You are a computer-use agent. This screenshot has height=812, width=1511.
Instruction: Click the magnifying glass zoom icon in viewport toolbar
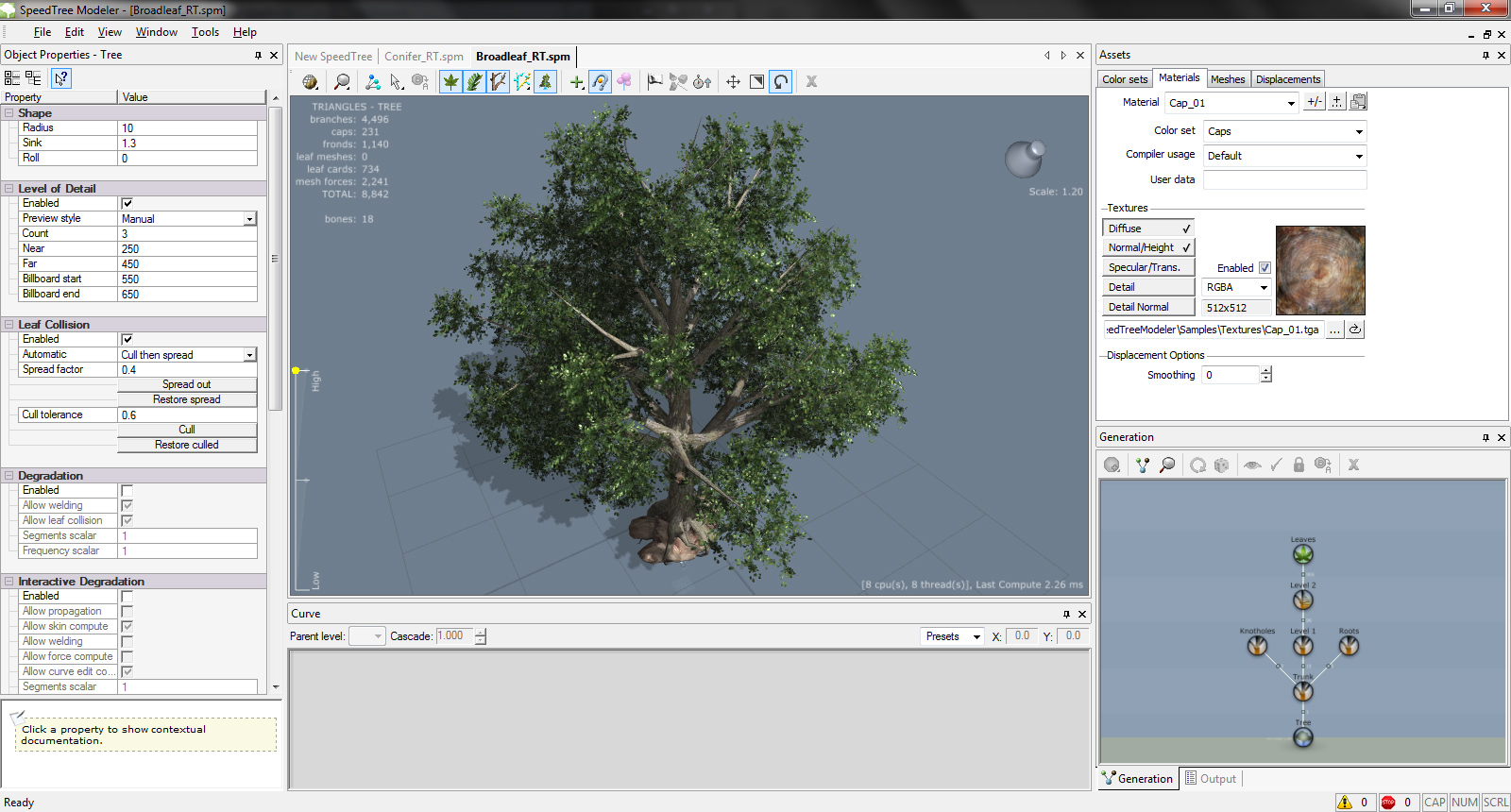(x=342, y=82)
